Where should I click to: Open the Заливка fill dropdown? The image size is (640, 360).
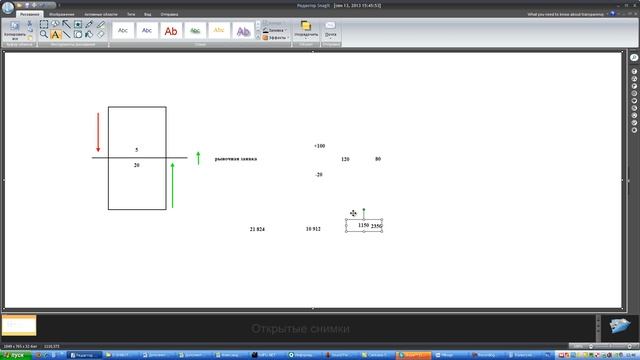pos(276,31)
